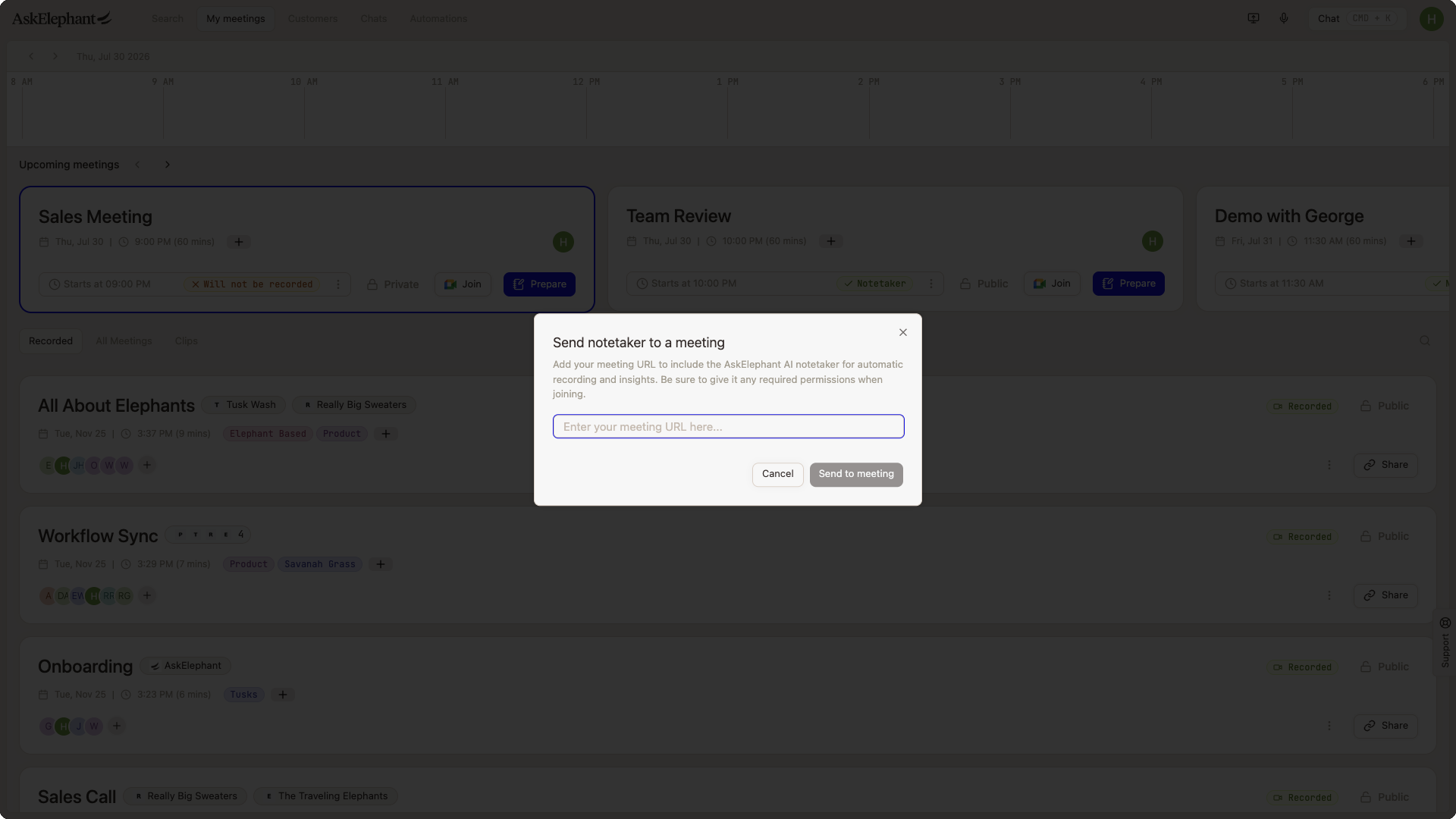Open the user profile avatar H

[1431, 18]
